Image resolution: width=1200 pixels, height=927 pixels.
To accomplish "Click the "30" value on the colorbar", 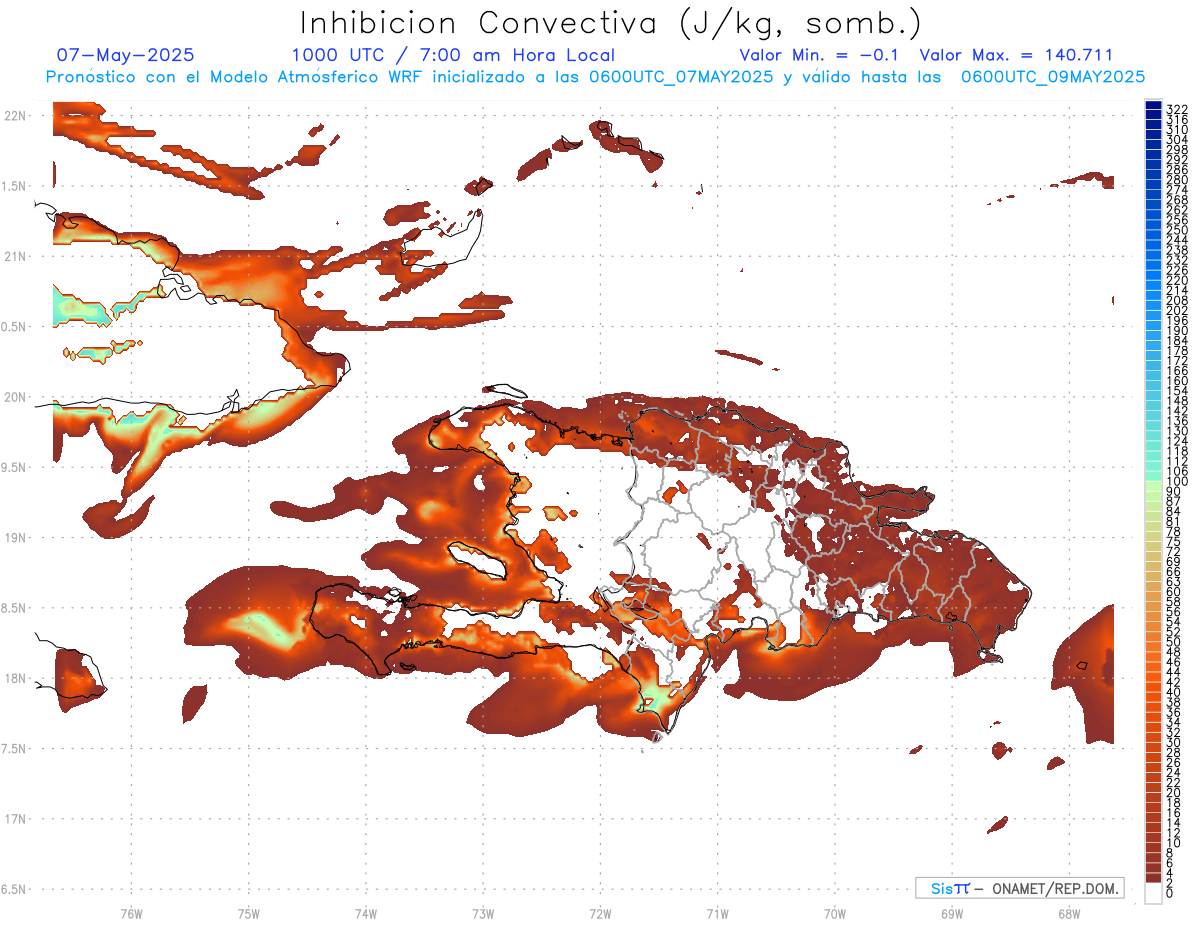I will pos(1173,742).
